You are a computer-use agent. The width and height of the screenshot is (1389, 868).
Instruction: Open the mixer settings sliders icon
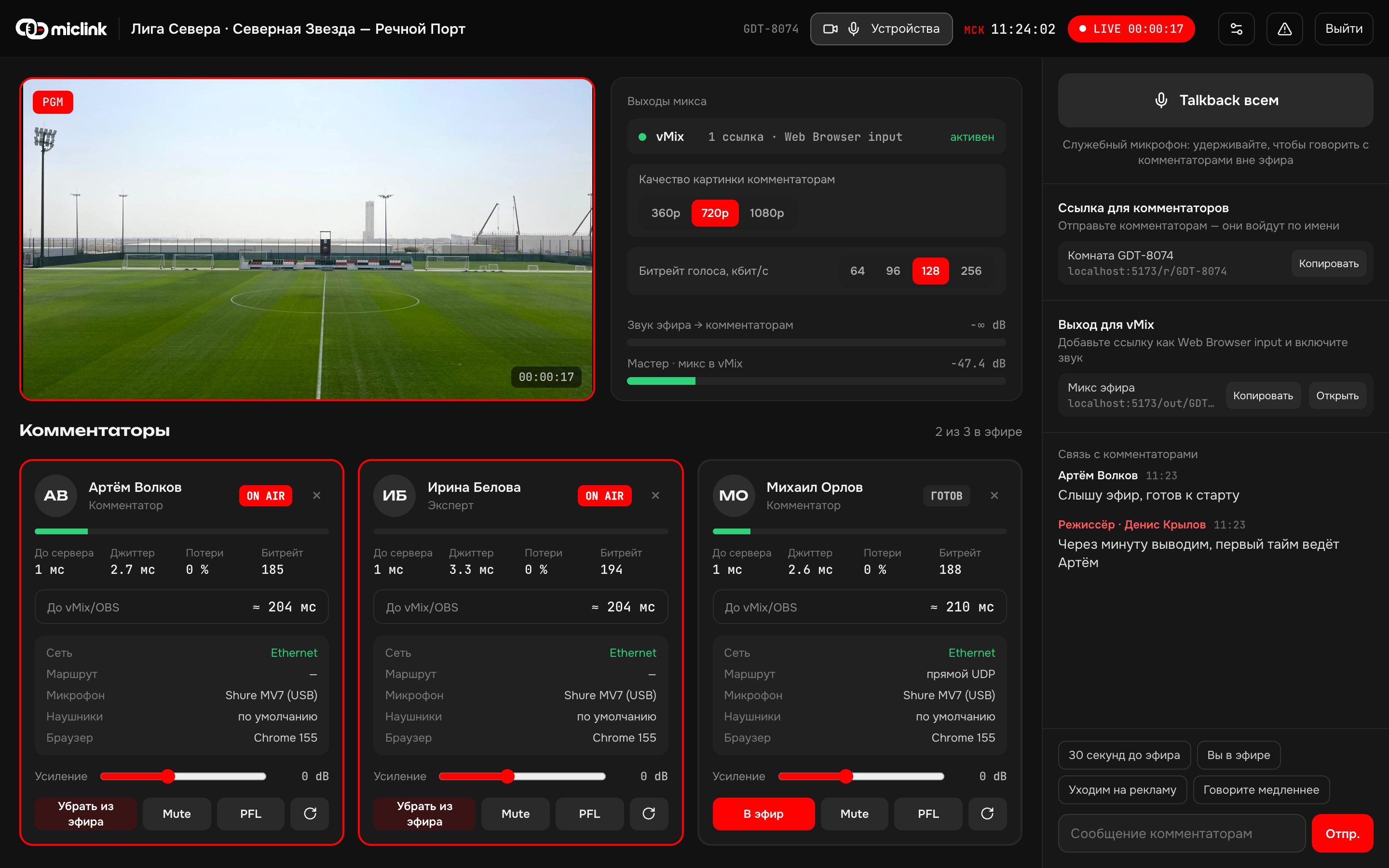point(1236,29)
